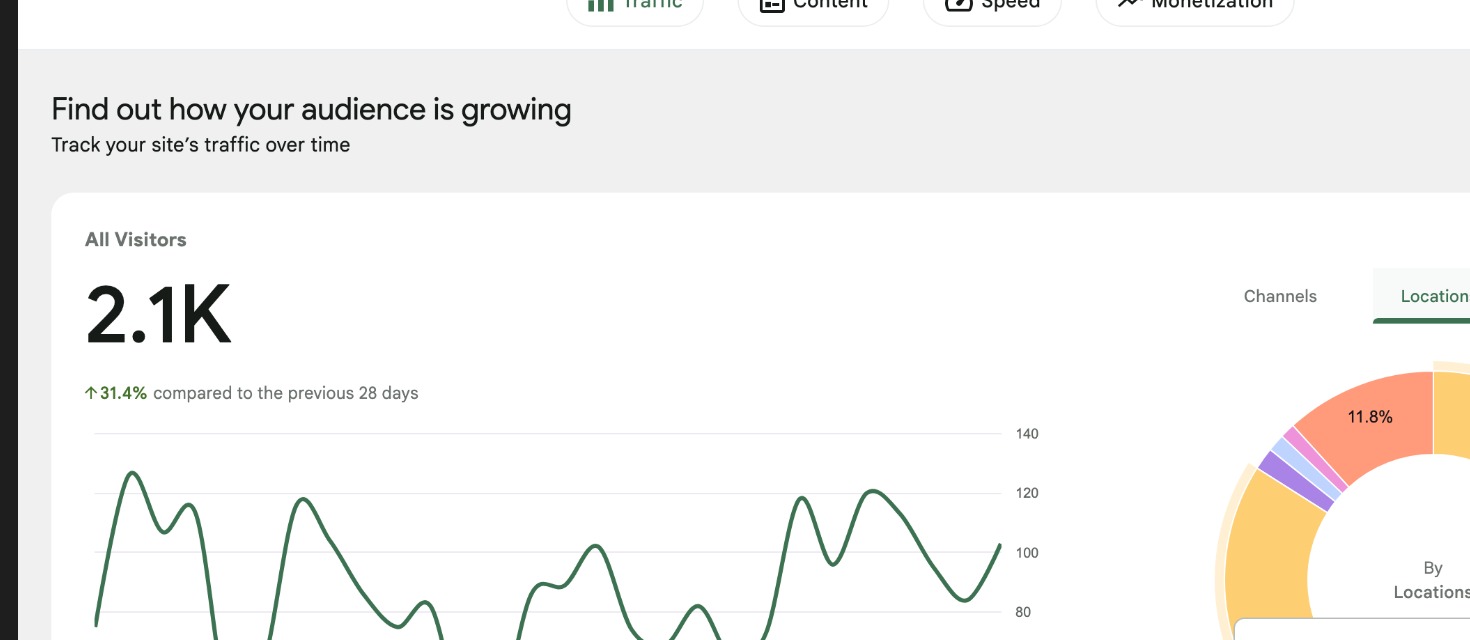1470x640 pixels.
Task: Open the Monetization section pill
Action: (x=1195, y=5)
